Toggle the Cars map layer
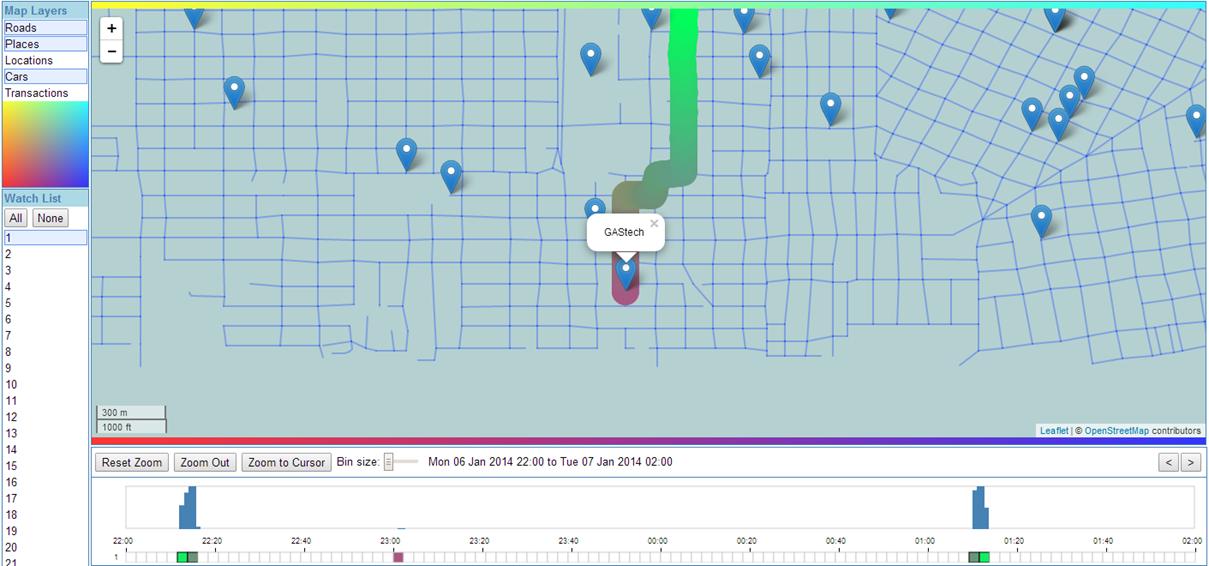This screenshot has width=1209, height=566. click(x=45, y=76)
